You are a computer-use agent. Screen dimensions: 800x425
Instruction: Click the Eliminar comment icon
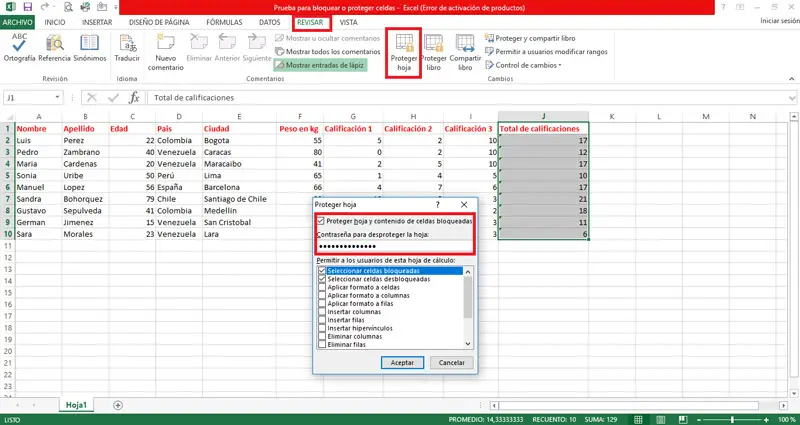[x=199, y=43]
